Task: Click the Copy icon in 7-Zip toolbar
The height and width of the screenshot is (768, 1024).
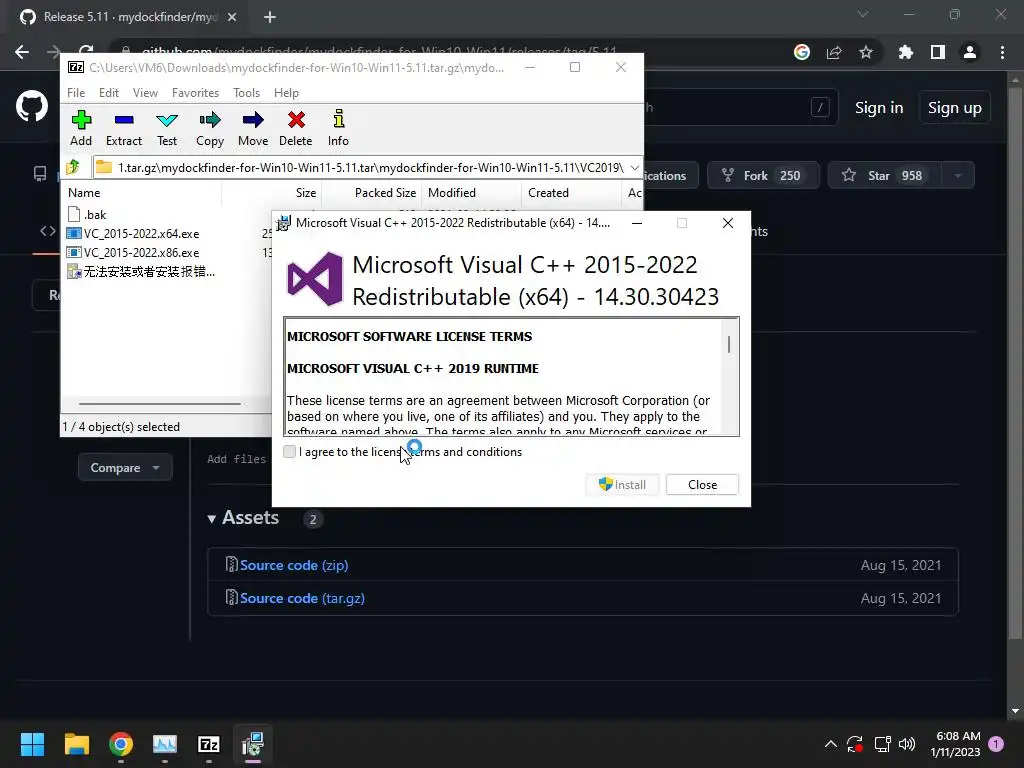Action: [x=210, y=128]
